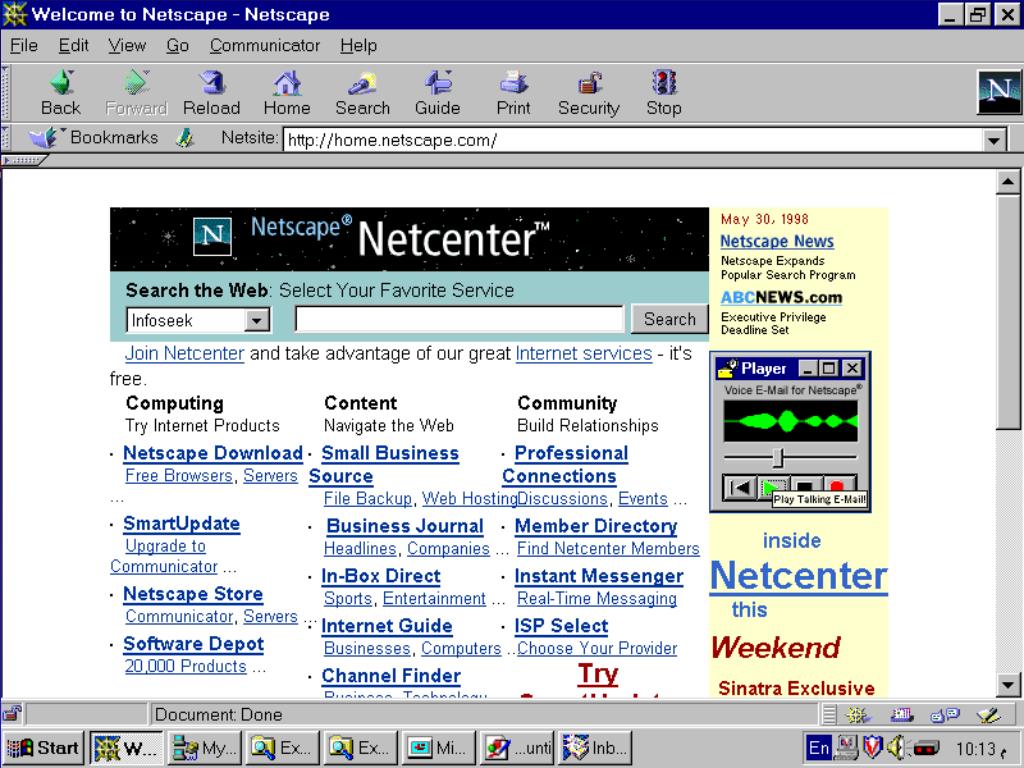Open the Communicator menu
The height and width of the screenshot is (768, 1024).
[x=265, y=45]
